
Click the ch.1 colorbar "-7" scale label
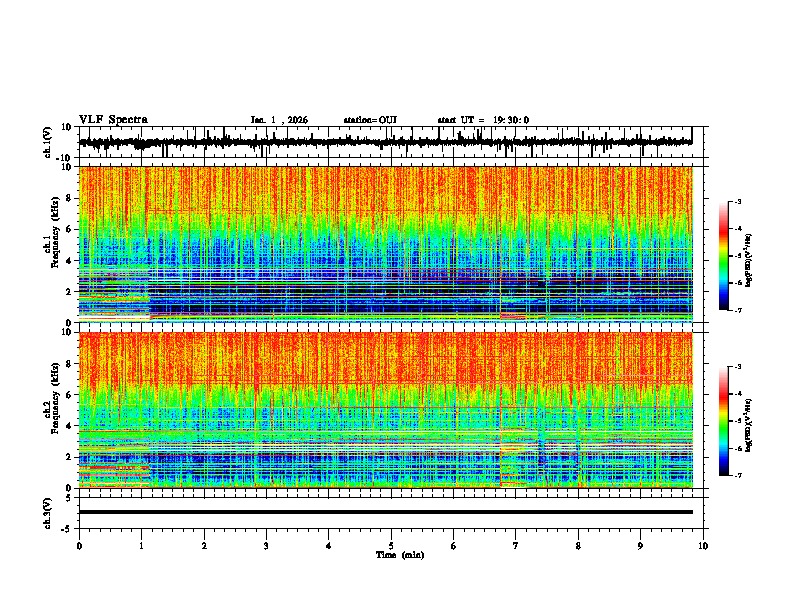[738, 310]
